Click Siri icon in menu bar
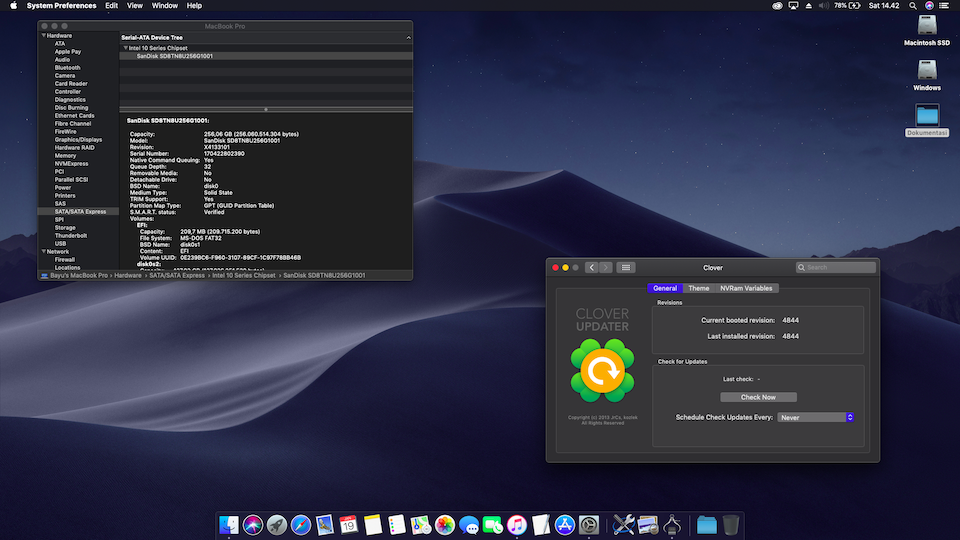Image resolution: width=960 pixels, height=540 pixels. (x=929, y=6)
